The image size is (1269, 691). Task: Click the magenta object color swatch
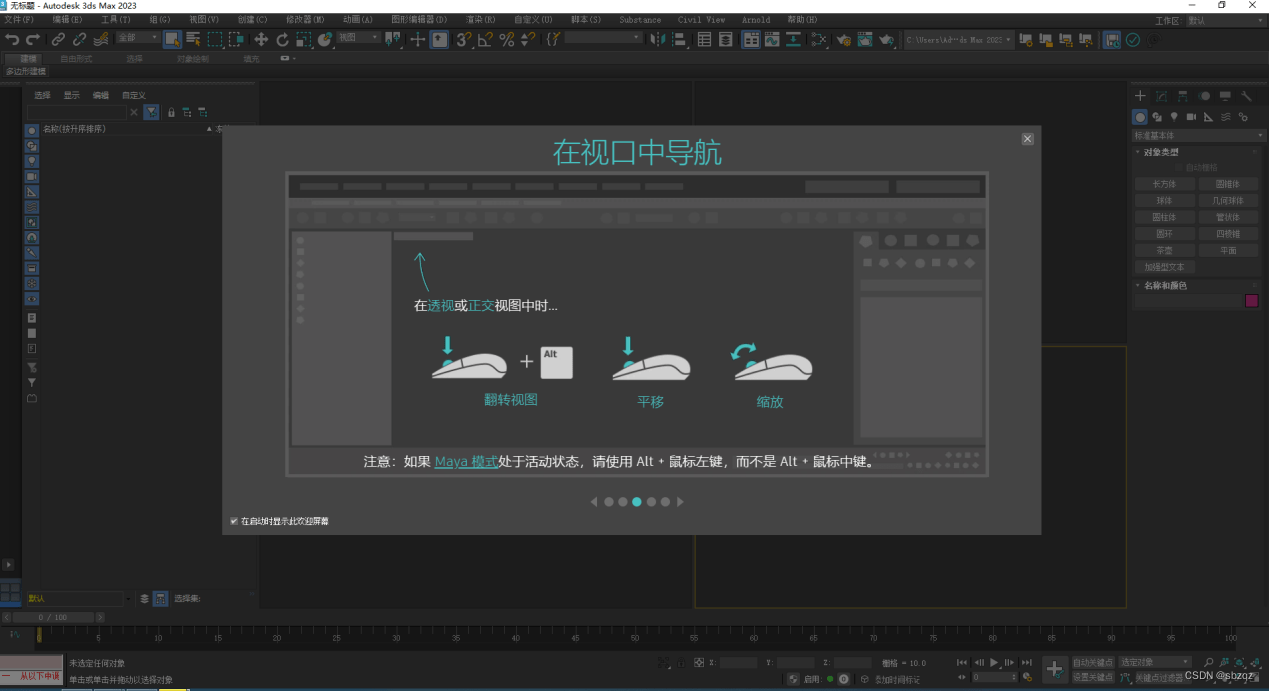point(1251,301)
